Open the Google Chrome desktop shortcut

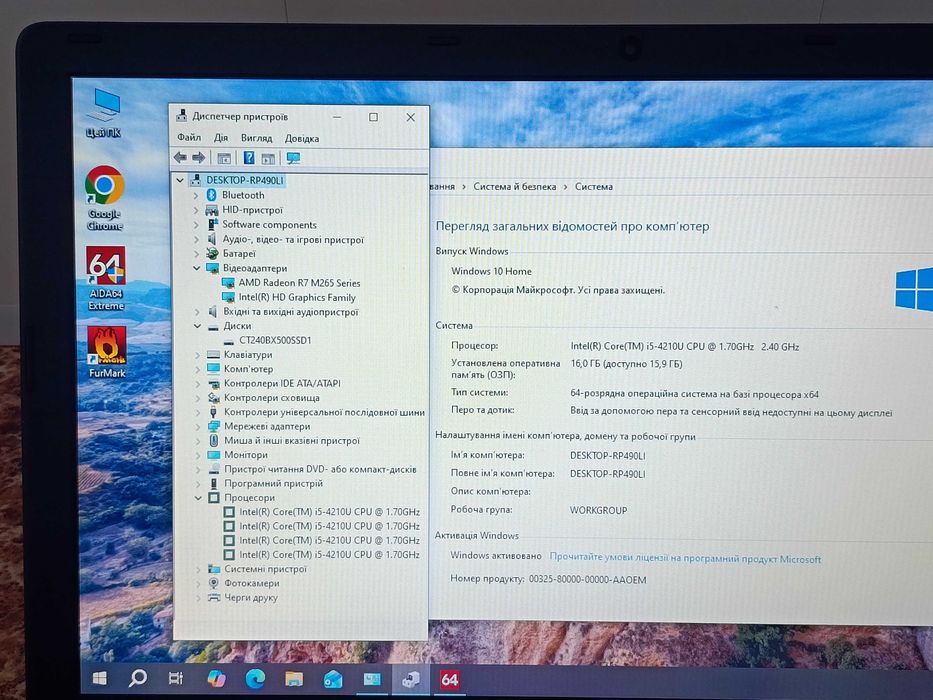point(105,198)
